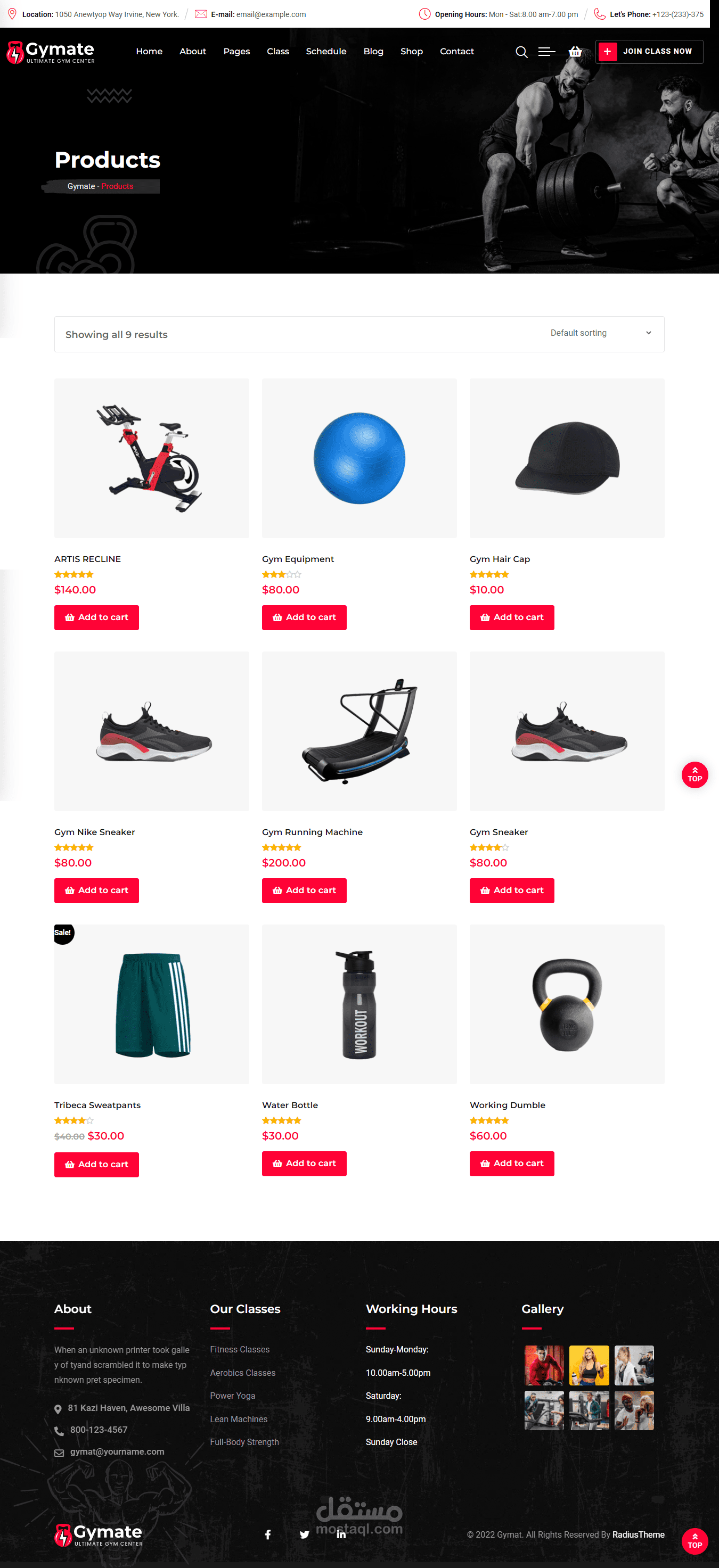Open the search magnifier icon in header
This screenshot has height=1568, width=719.
pos(521,52)
